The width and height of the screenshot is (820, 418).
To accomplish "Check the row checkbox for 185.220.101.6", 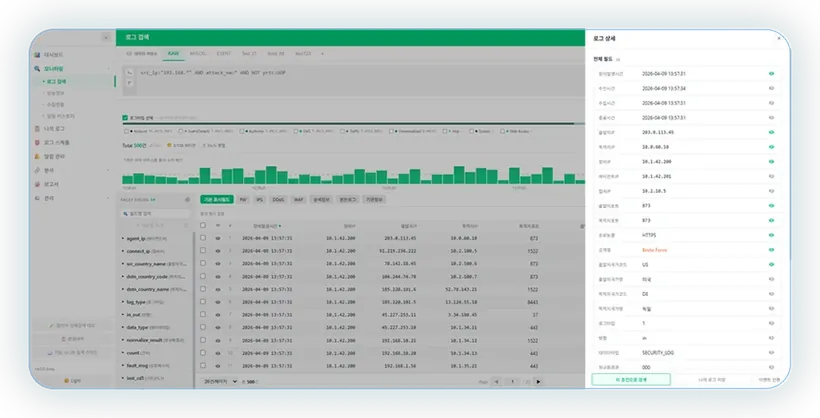I will pos(203,289).
